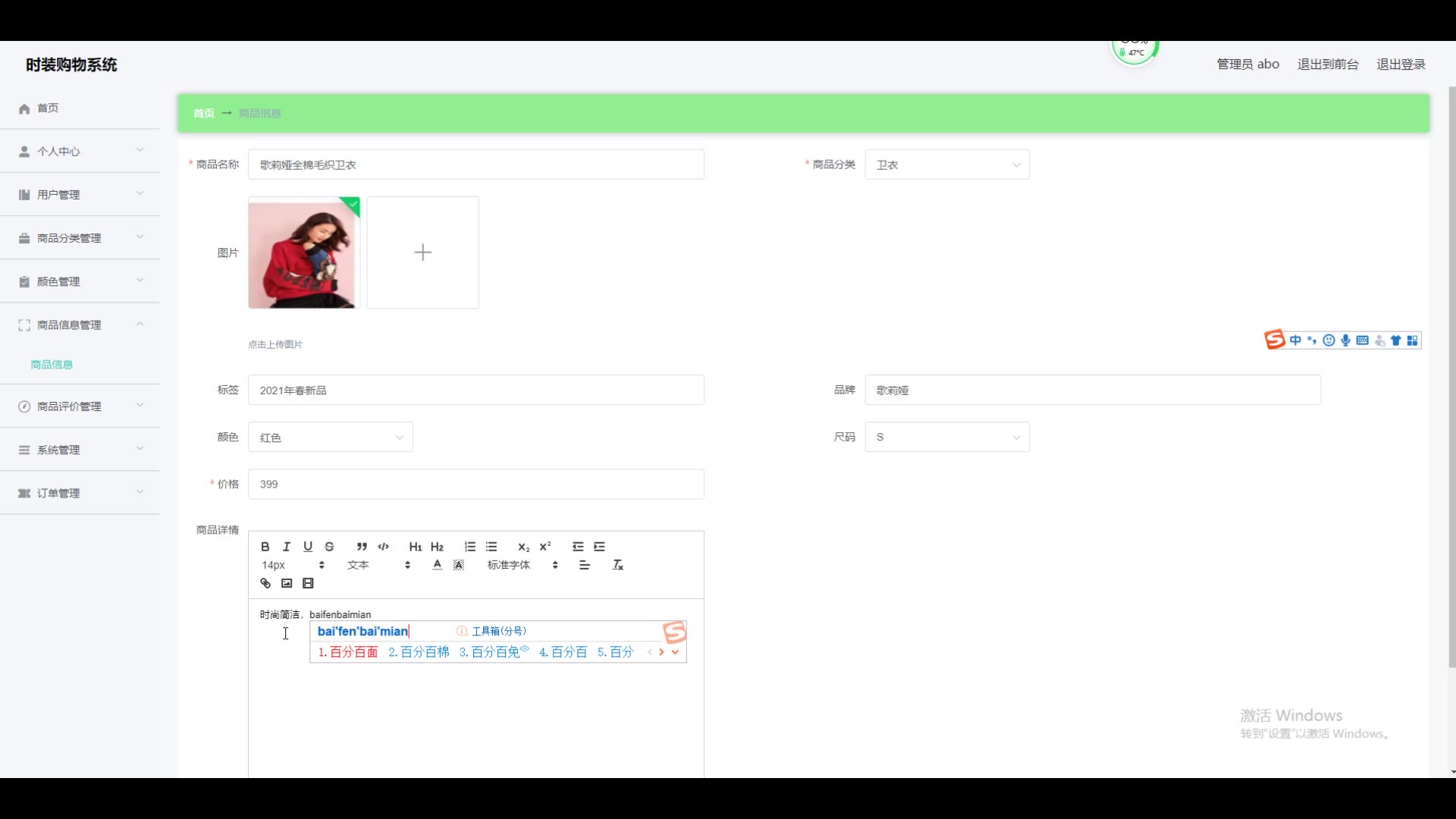Go to next IME candidate page

coord(661,652)
